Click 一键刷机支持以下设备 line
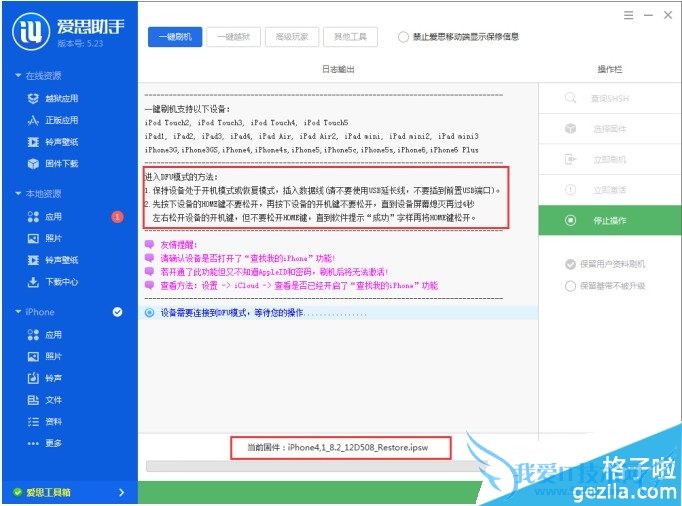The height and width of the screenshot is (506, 682). coord(188,109)
